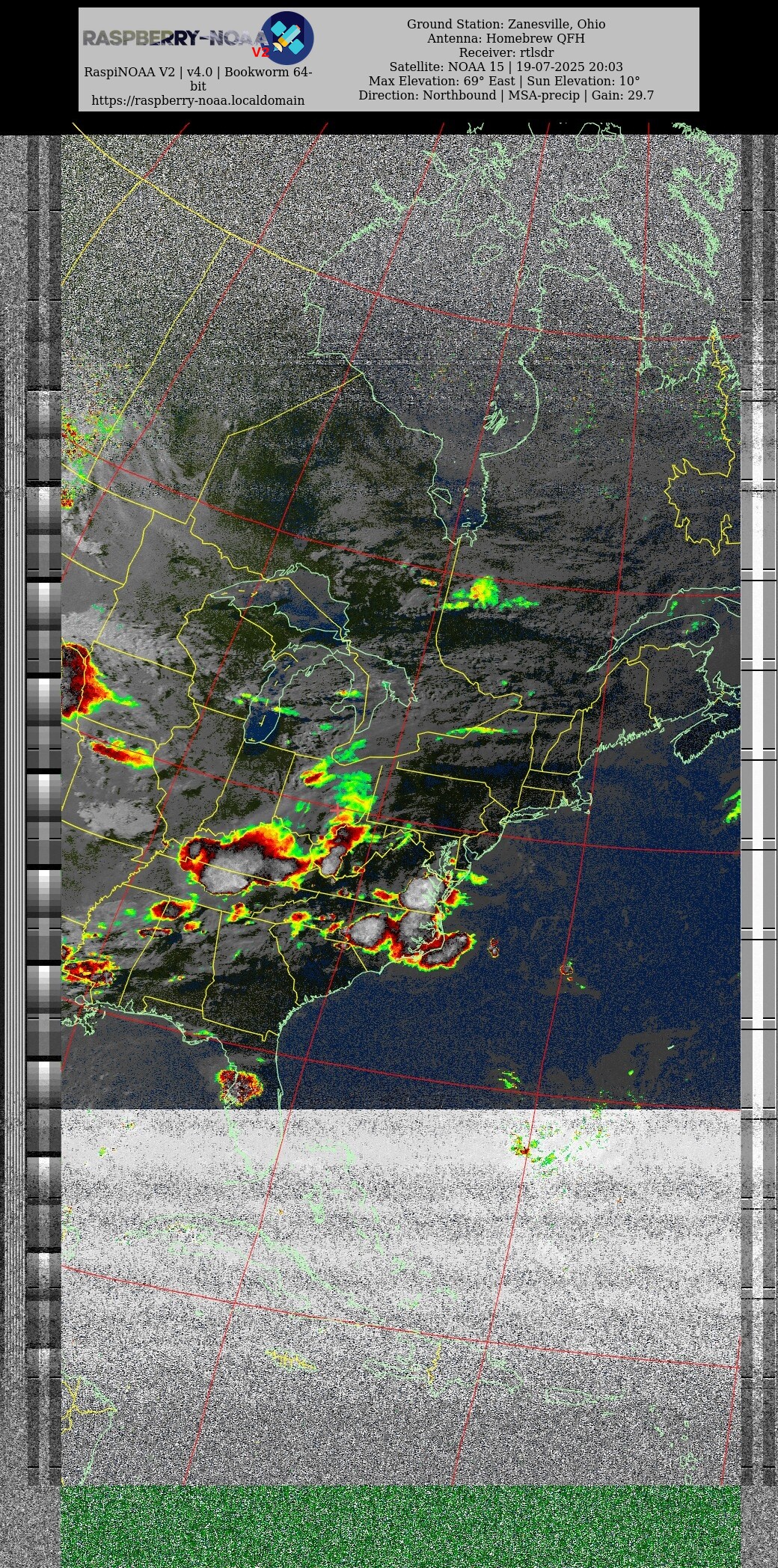Click the Receiver rtlsdr label
The image size is (778, 1568).
point(506,52)
